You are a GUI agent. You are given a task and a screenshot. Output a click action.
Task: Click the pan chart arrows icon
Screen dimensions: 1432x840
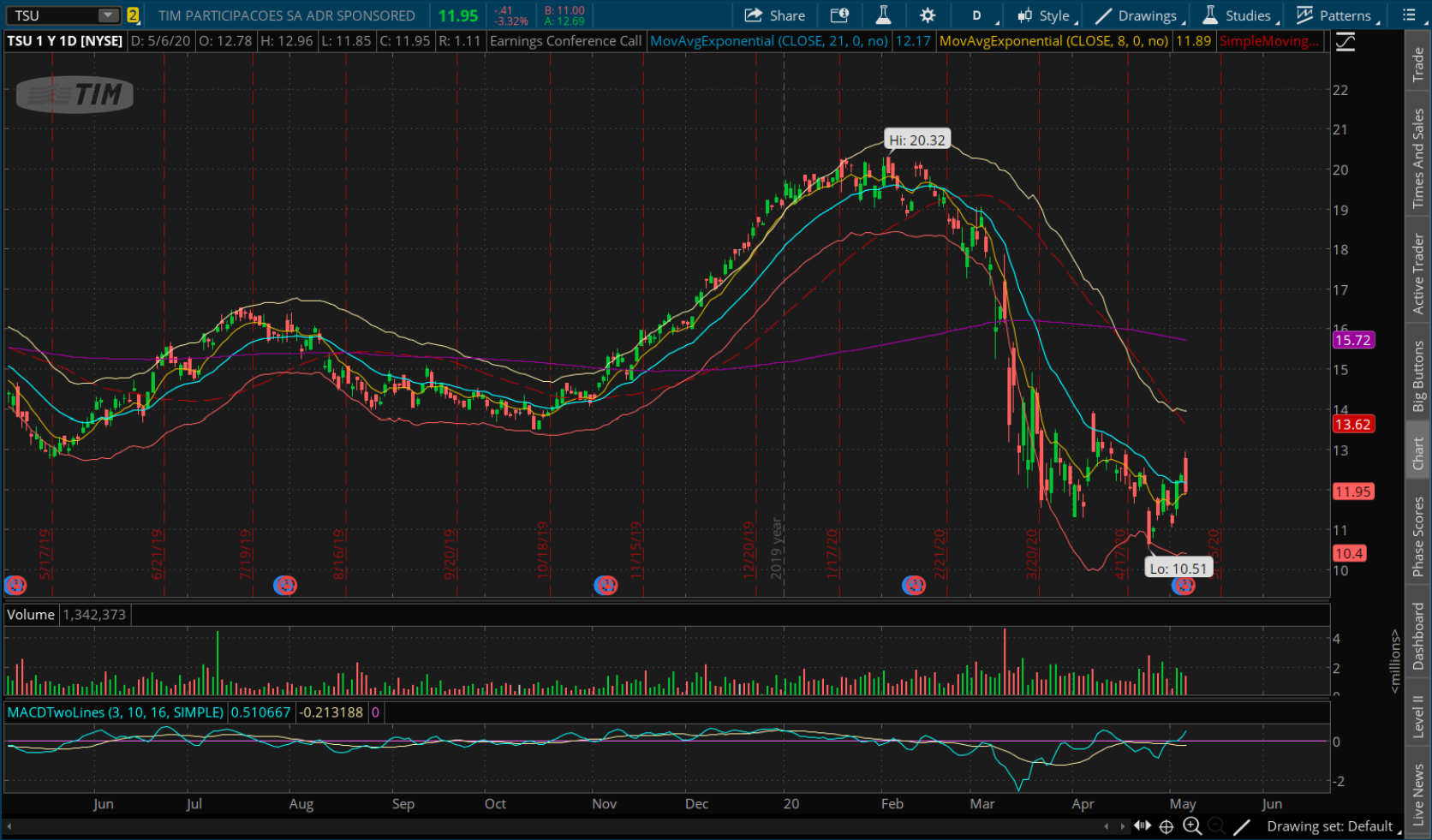1143,826
